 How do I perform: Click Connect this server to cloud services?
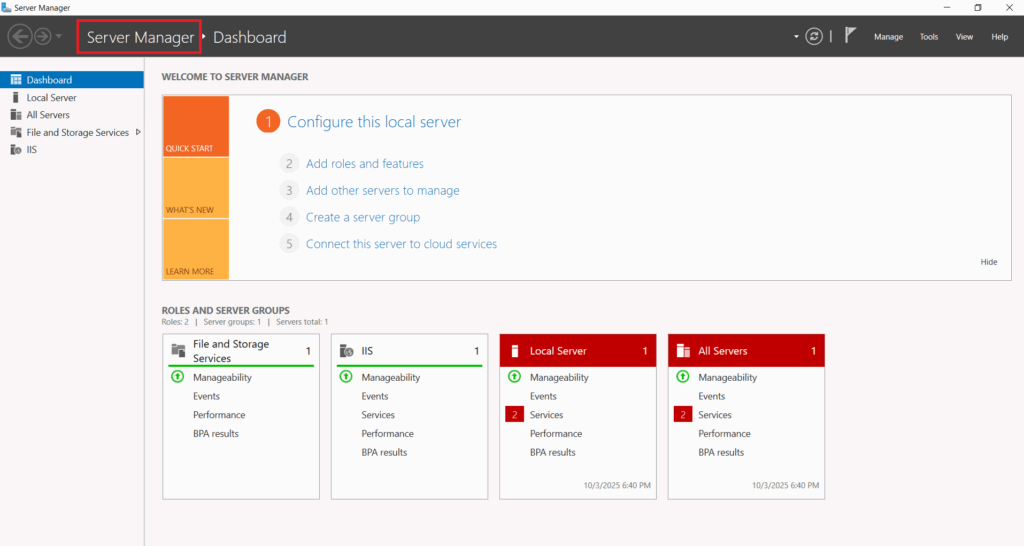click(x=401, y=244)
